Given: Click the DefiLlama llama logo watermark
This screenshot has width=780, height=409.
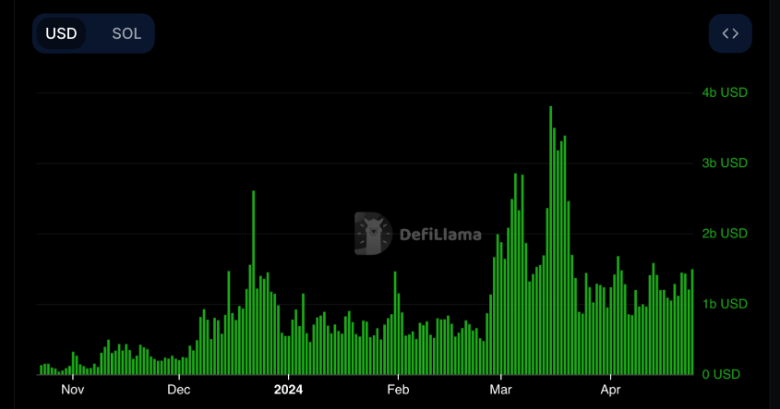Looking at the screenshot, I should click(x=373, y=234).
